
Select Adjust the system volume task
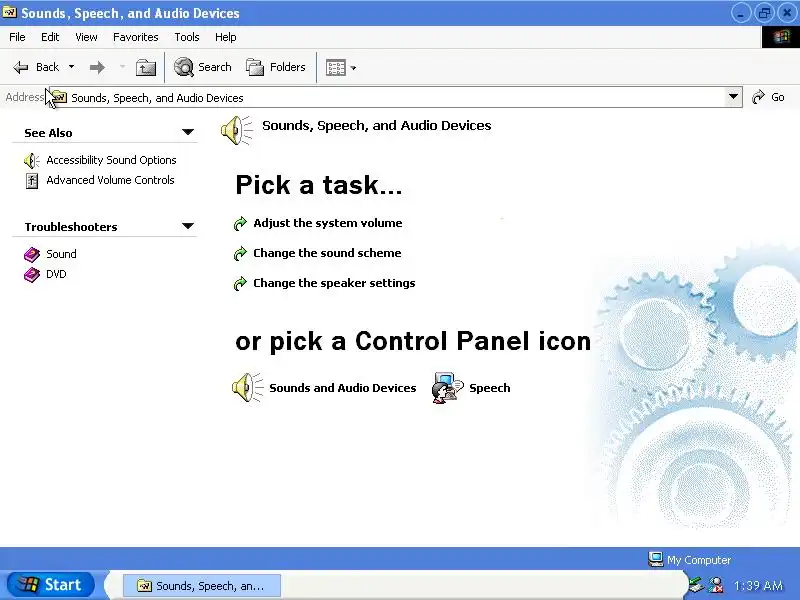coord(328,223)
